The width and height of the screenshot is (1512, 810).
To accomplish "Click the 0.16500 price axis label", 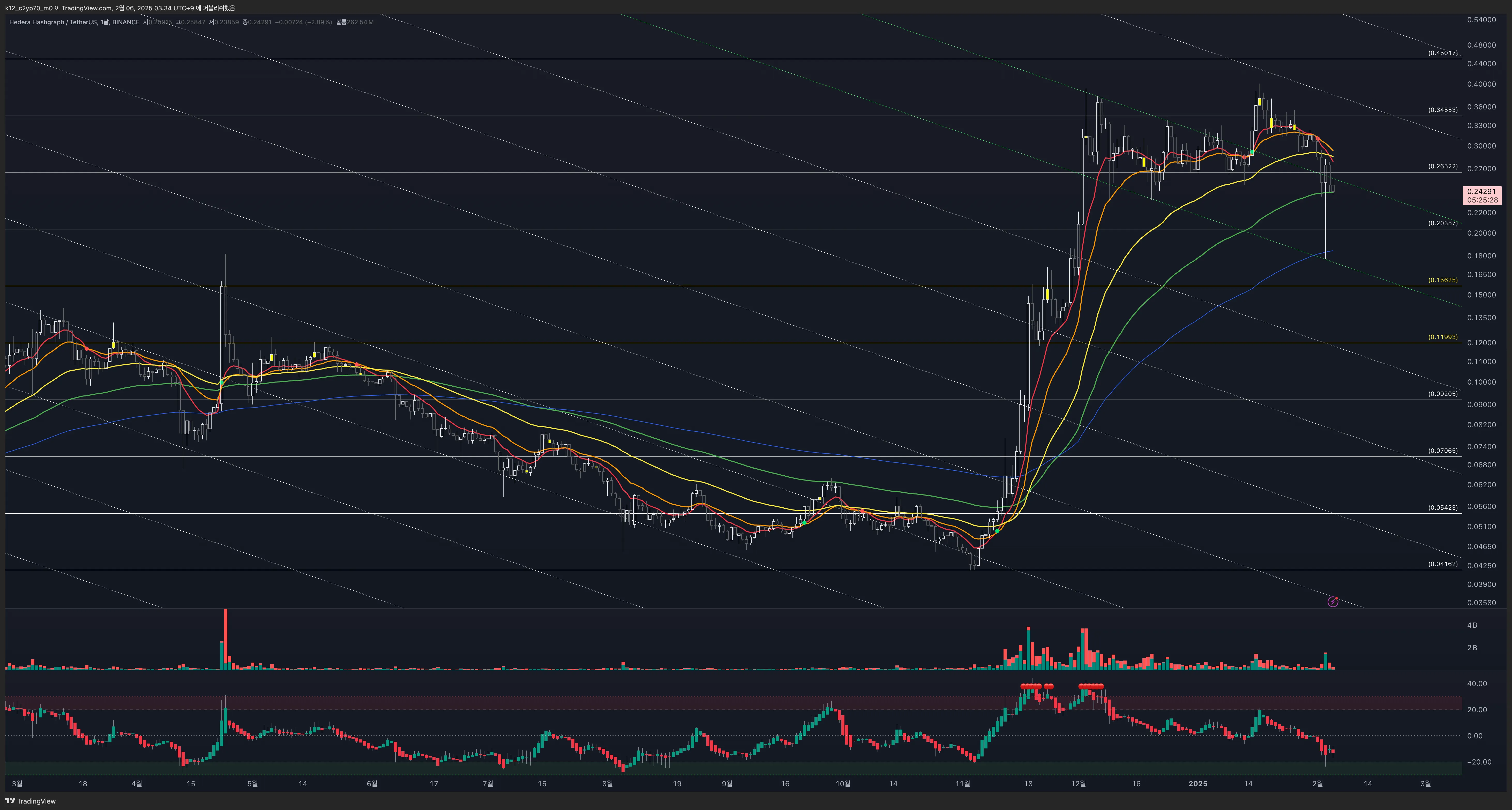I will [1481, 275].
